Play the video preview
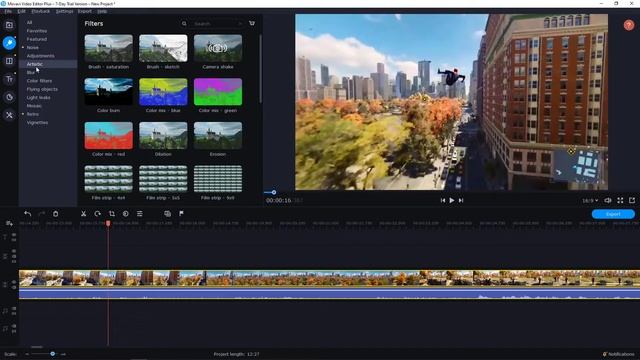The width and height of the screenshot is (640, 360). (451, 200)
